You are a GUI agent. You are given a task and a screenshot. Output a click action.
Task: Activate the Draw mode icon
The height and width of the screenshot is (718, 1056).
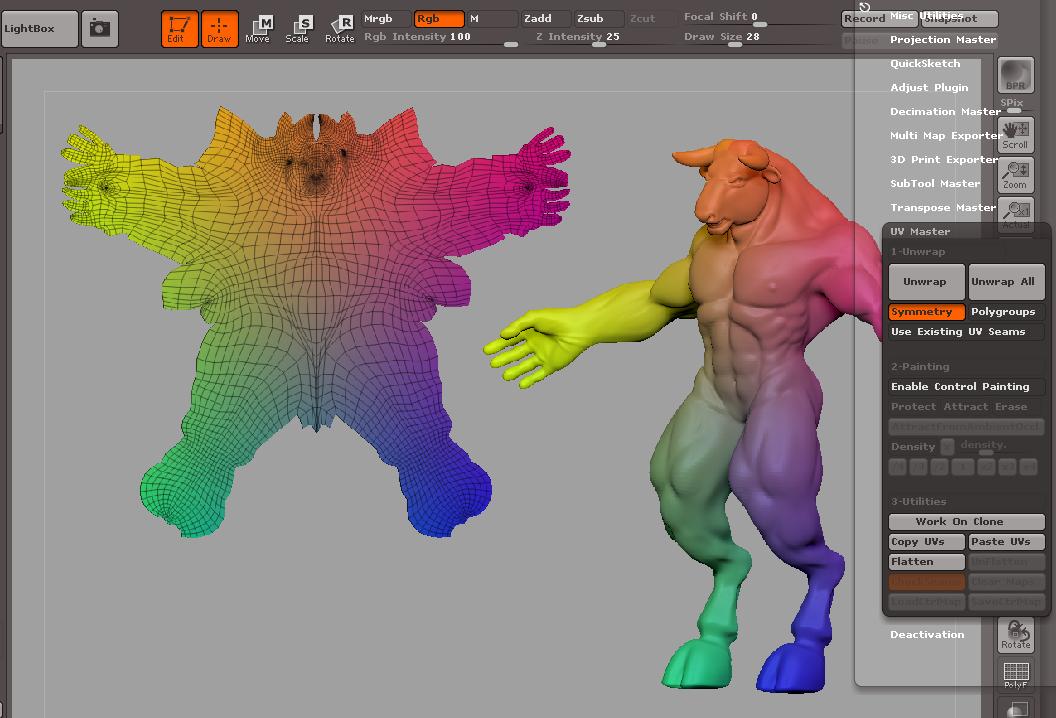click(x=219, y=29)
